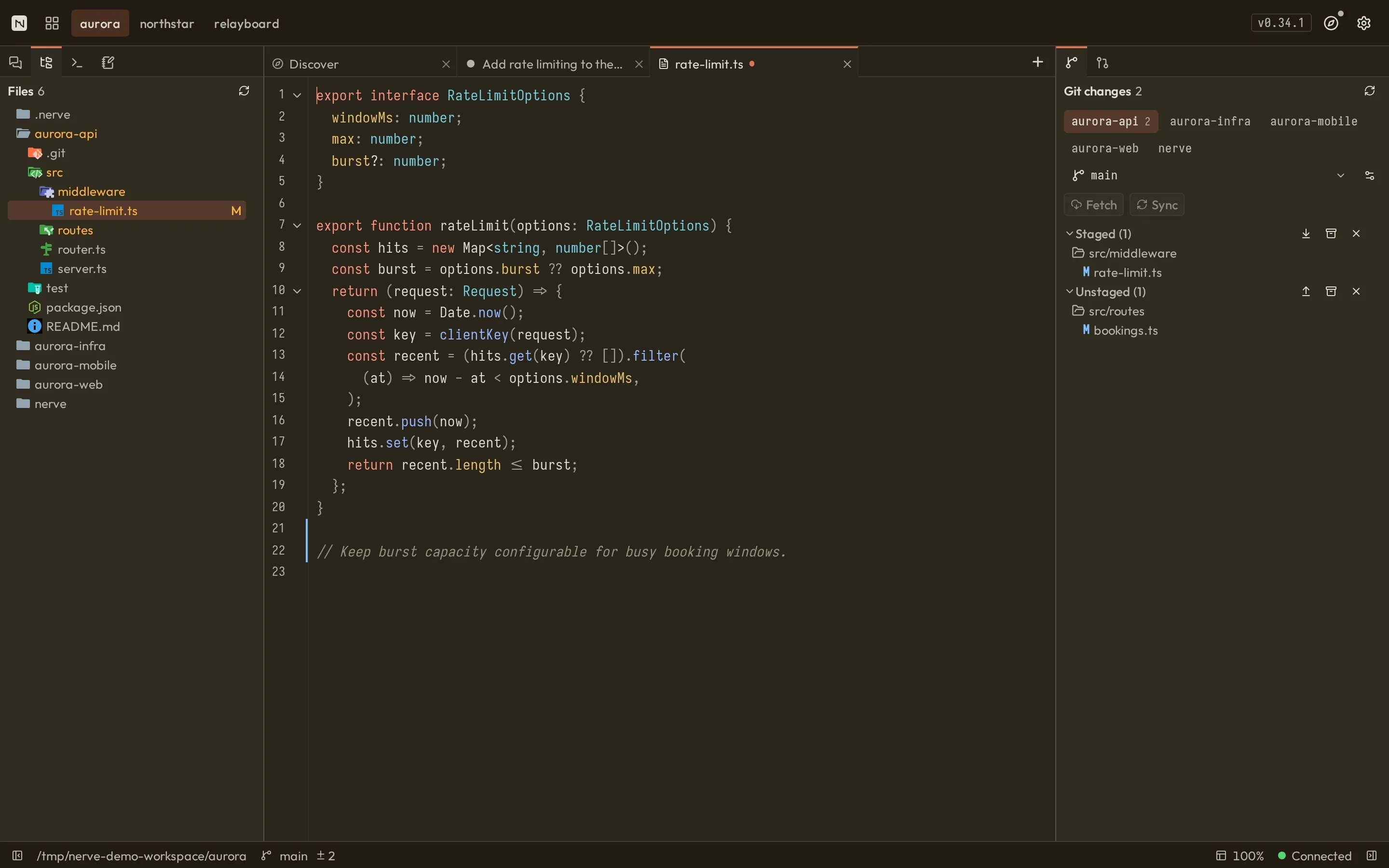
Task: Close the rate-limit.ts tab
Action: point(846,64)
